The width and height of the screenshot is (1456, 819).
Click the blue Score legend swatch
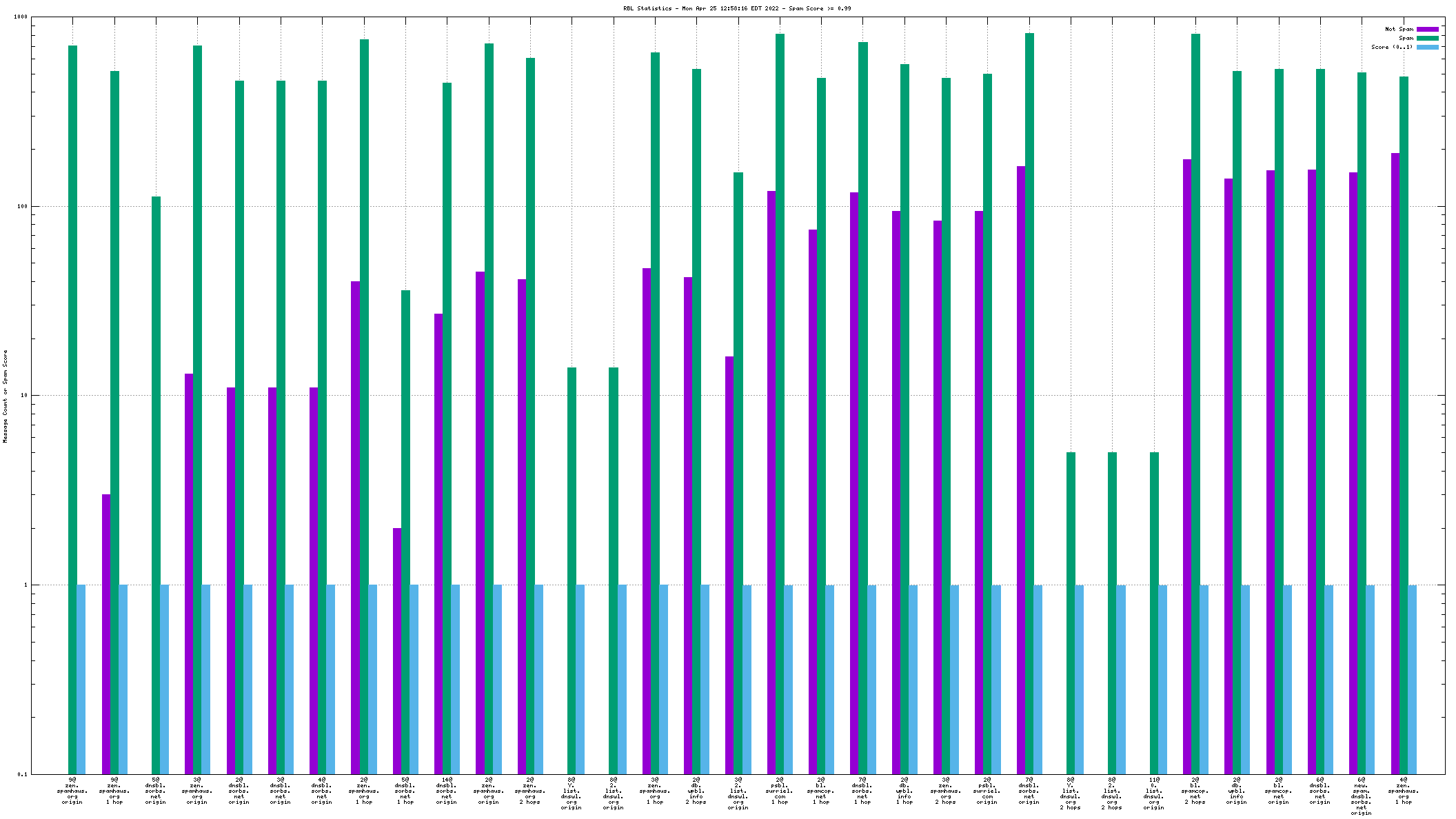(x=1428, y=47)
